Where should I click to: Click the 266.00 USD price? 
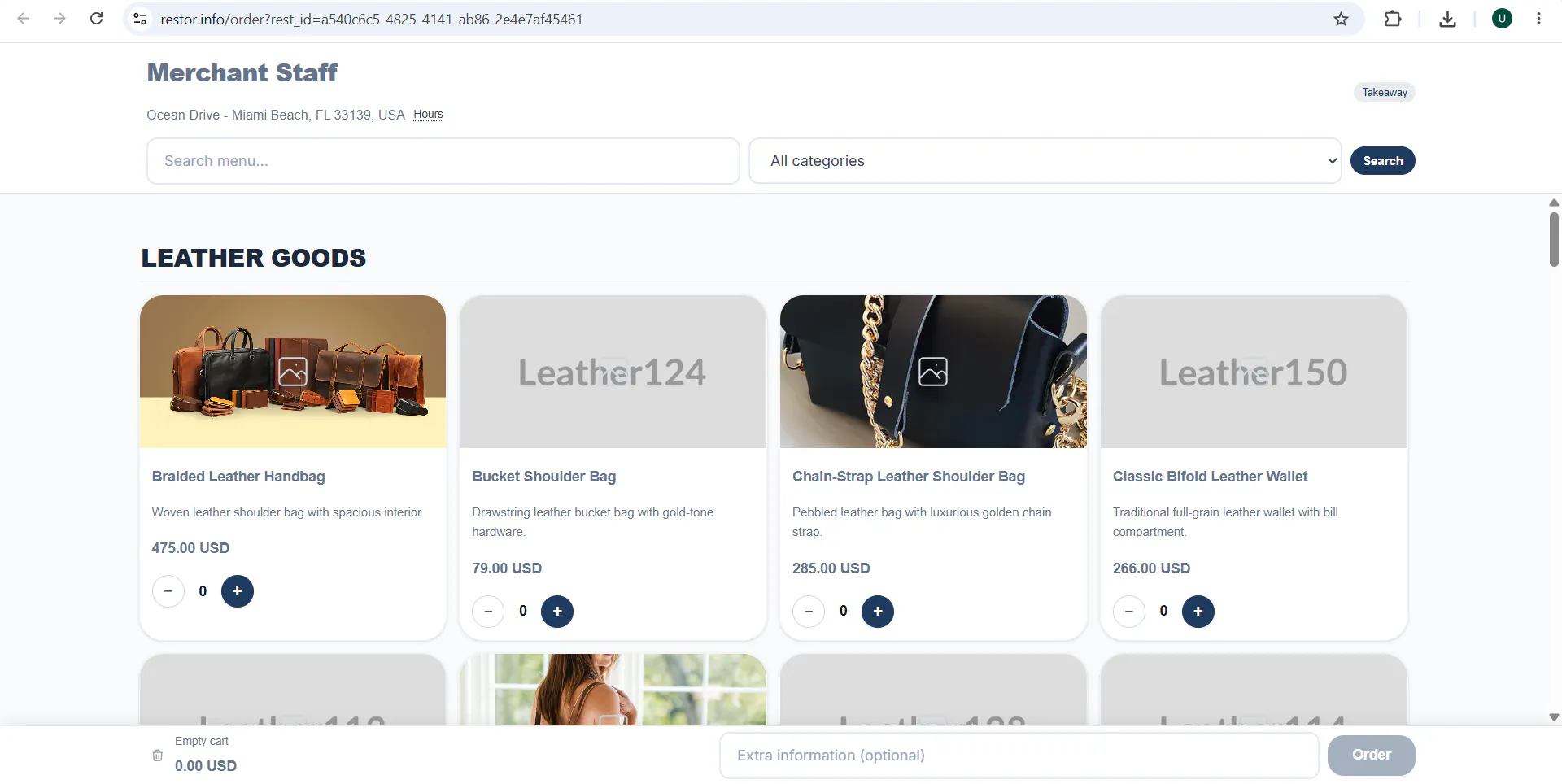[1151, 568]
